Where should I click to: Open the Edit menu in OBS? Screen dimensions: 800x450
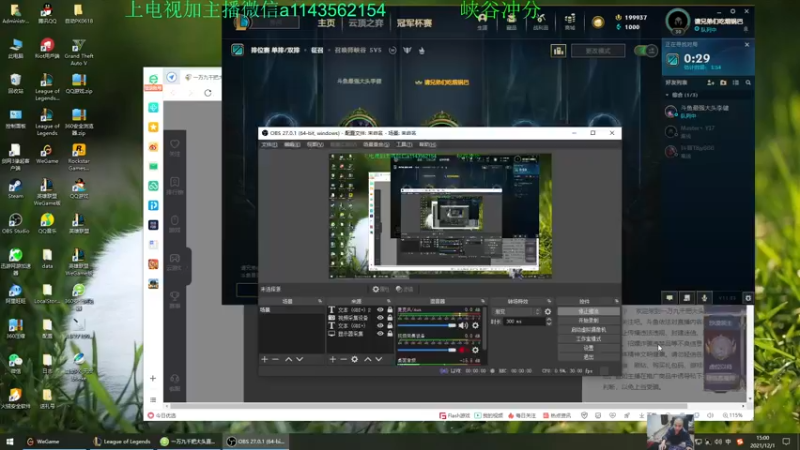coord(292,144)
